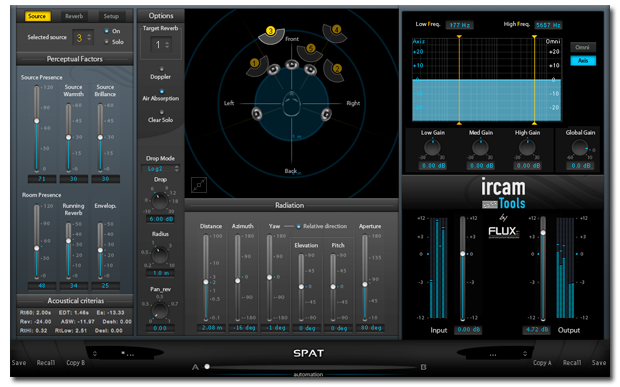The width and height of the screenshot is (620, 387).
Task: Click the Distance slider handle
Action: pyautogui.click(x=206, y=282)
